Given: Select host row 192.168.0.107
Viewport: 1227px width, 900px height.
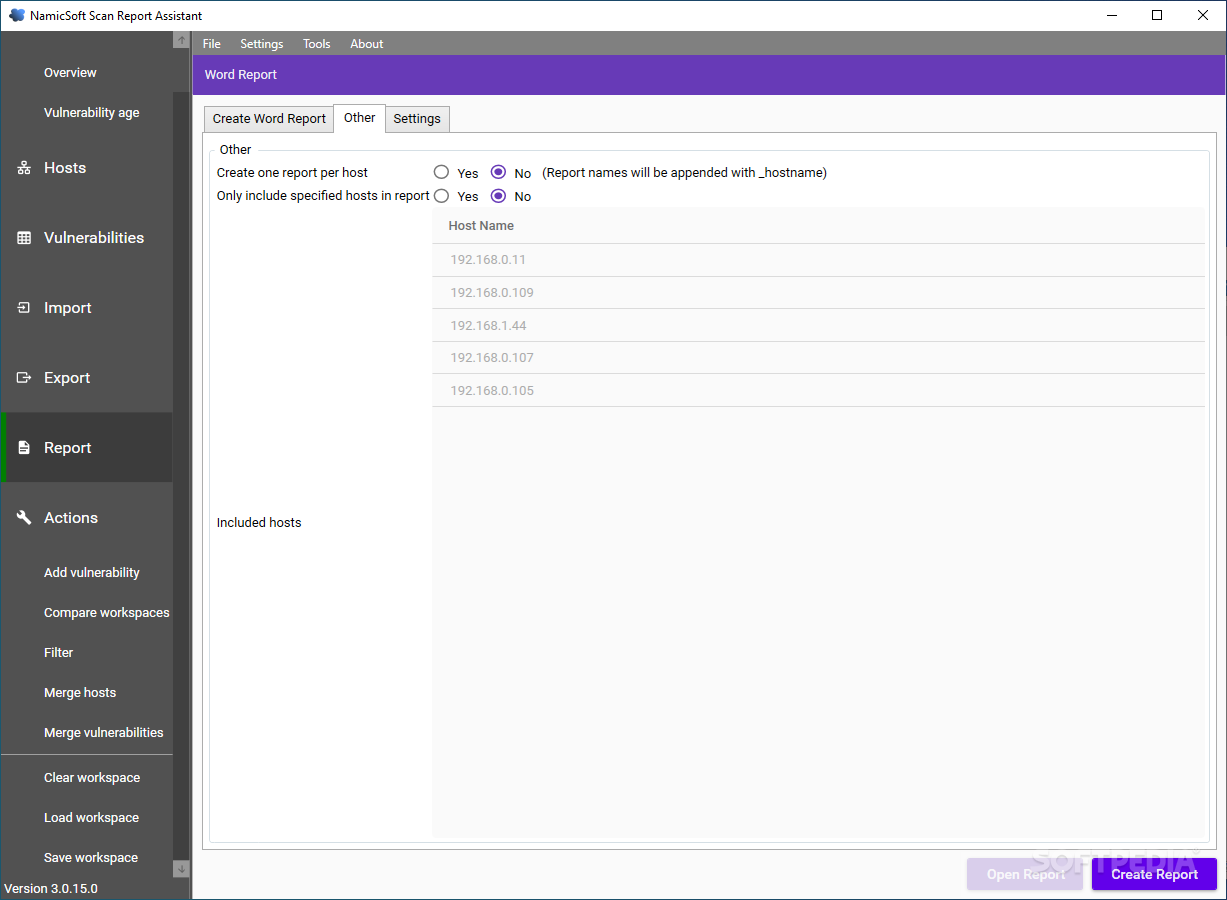Looking at the screenshot, I should click(818, 358).
